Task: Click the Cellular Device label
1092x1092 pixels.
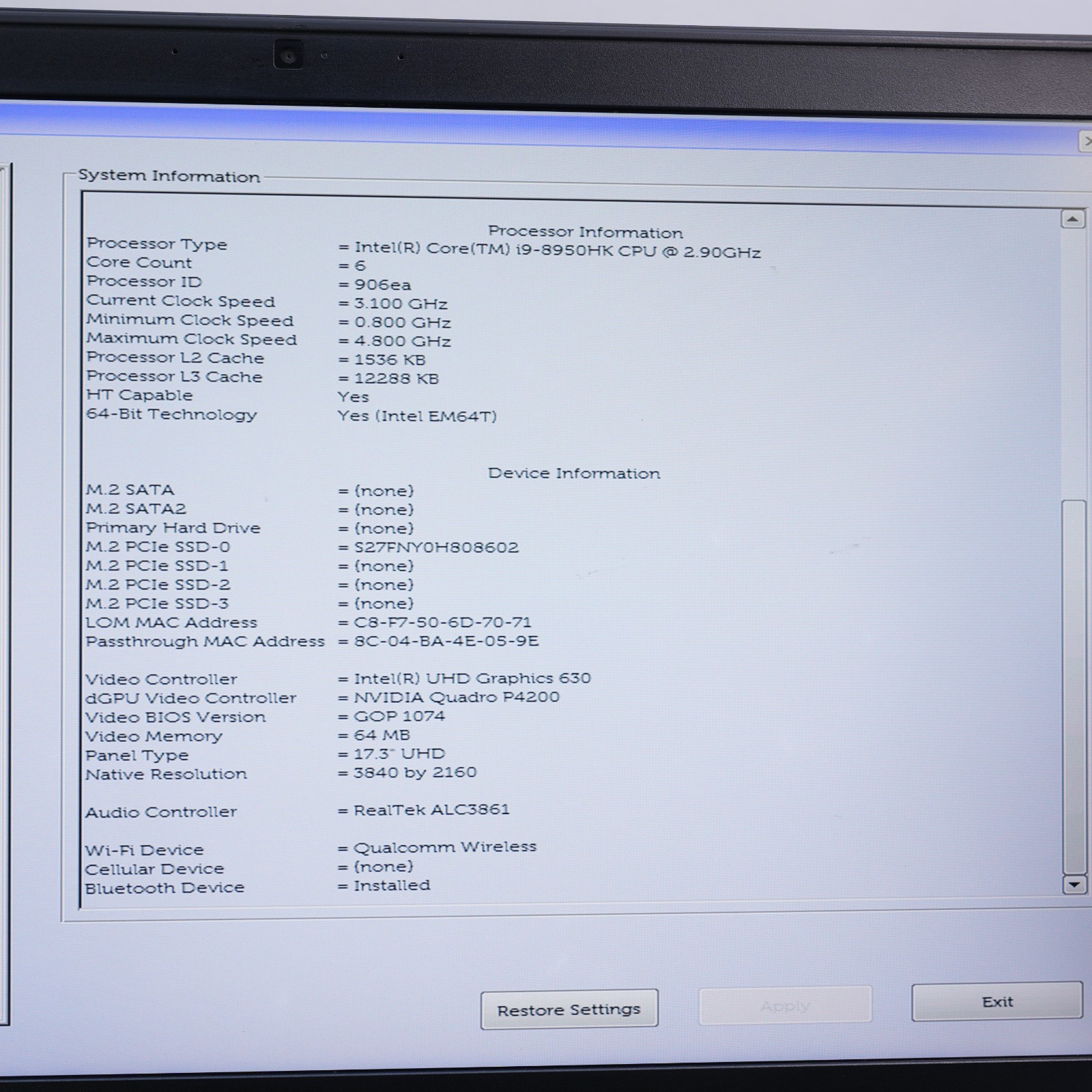Action: 154,869
